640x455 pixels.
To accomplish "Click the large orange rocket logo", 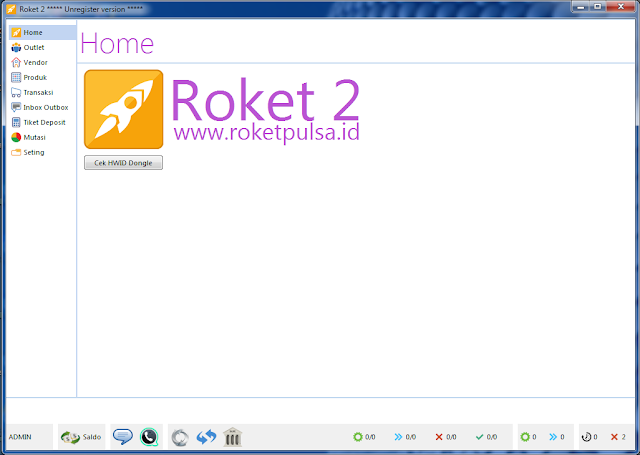I will click(124, 109).
